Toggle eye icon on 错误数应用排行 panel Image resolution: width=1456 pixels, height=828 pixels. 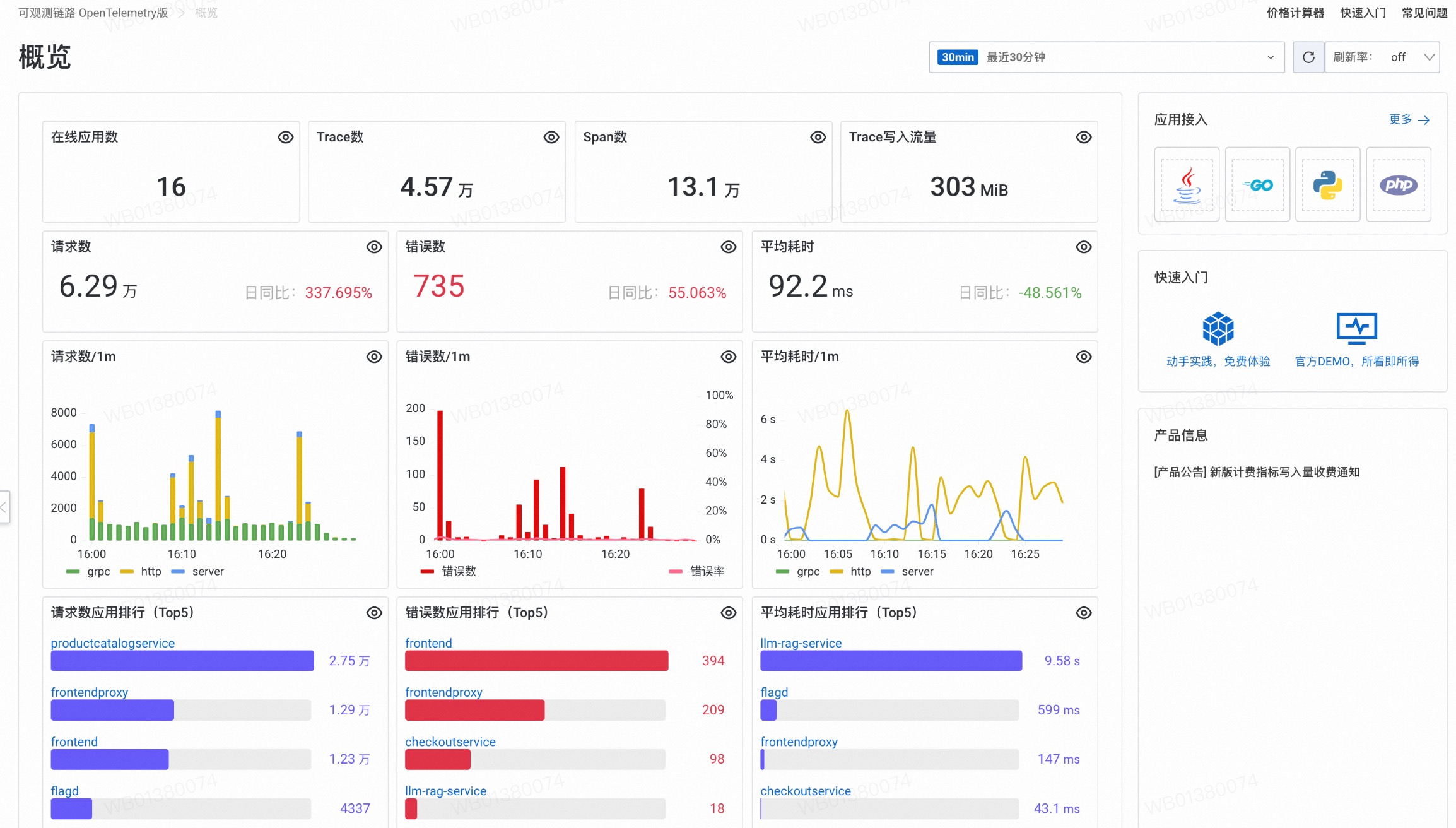(x=729, y=613)
